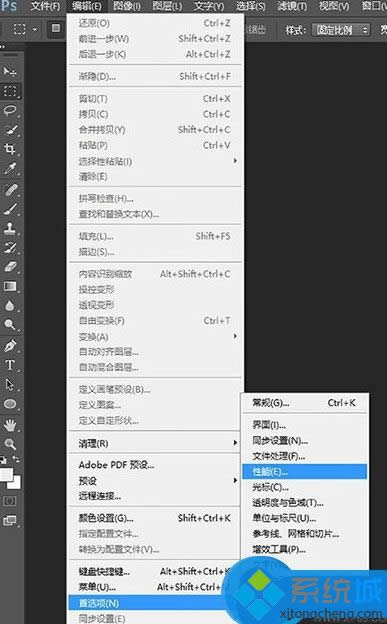This screenshot has width=387, height=624.
Task: Select the Eyedropper tool
Action: (10, 169)
